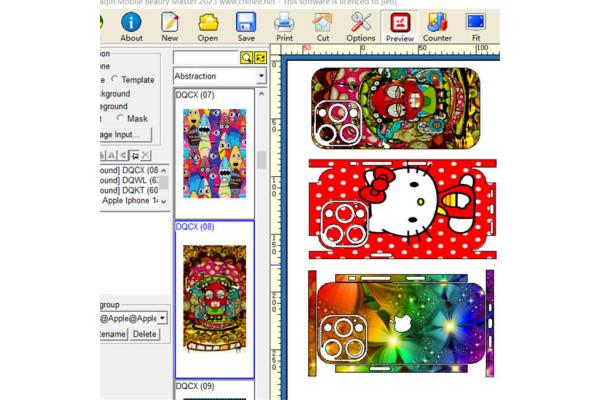This screenshot has width=600, height=400.
Task: Click the Print toolbar icon
Action: tap(284, 27)
